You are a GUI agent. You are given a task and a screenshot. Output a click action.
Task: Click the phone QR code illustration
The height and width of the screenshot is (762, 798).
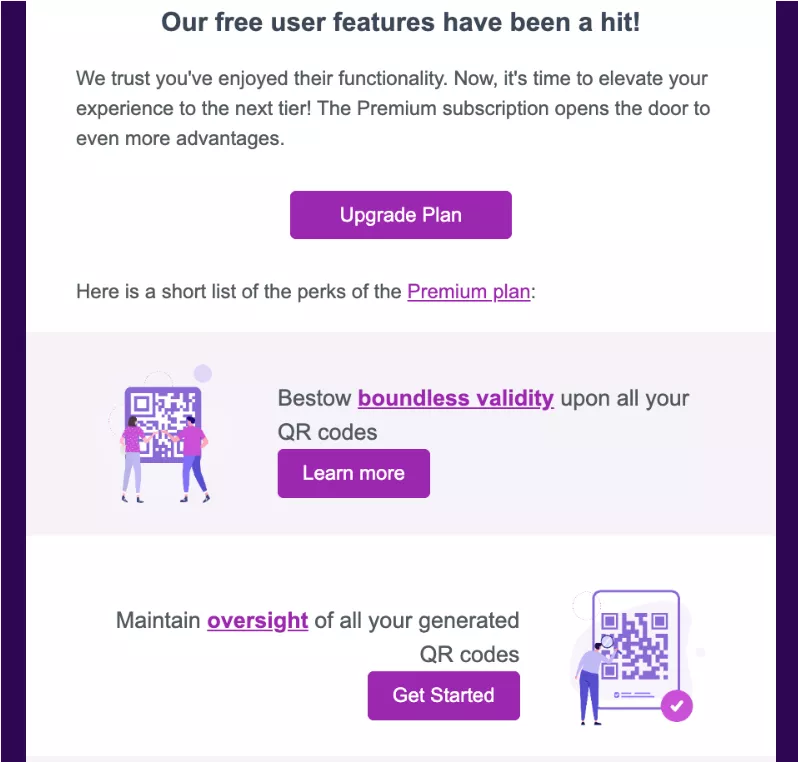coord(637,657)
